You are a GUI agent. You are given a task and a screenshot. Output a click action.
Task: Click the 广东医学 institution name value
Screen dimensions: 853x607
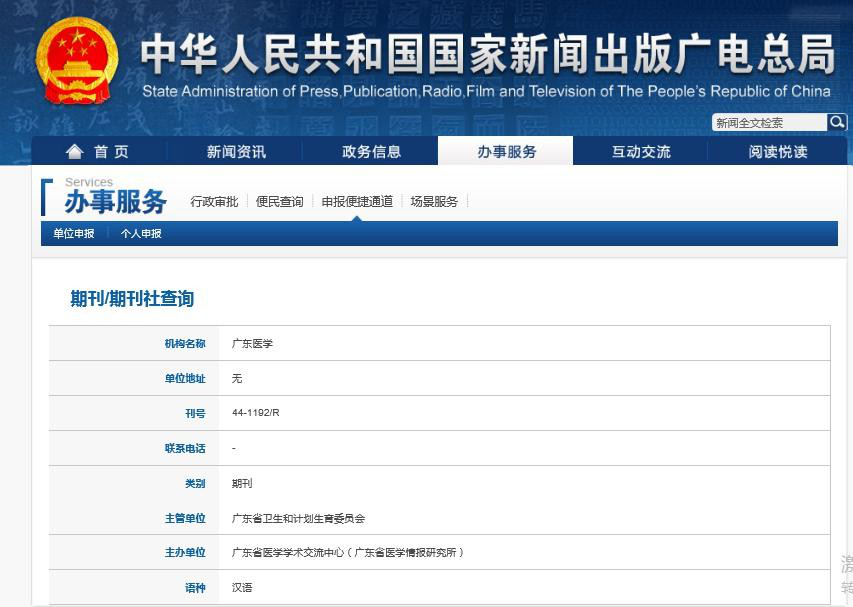tap(252, 344)
